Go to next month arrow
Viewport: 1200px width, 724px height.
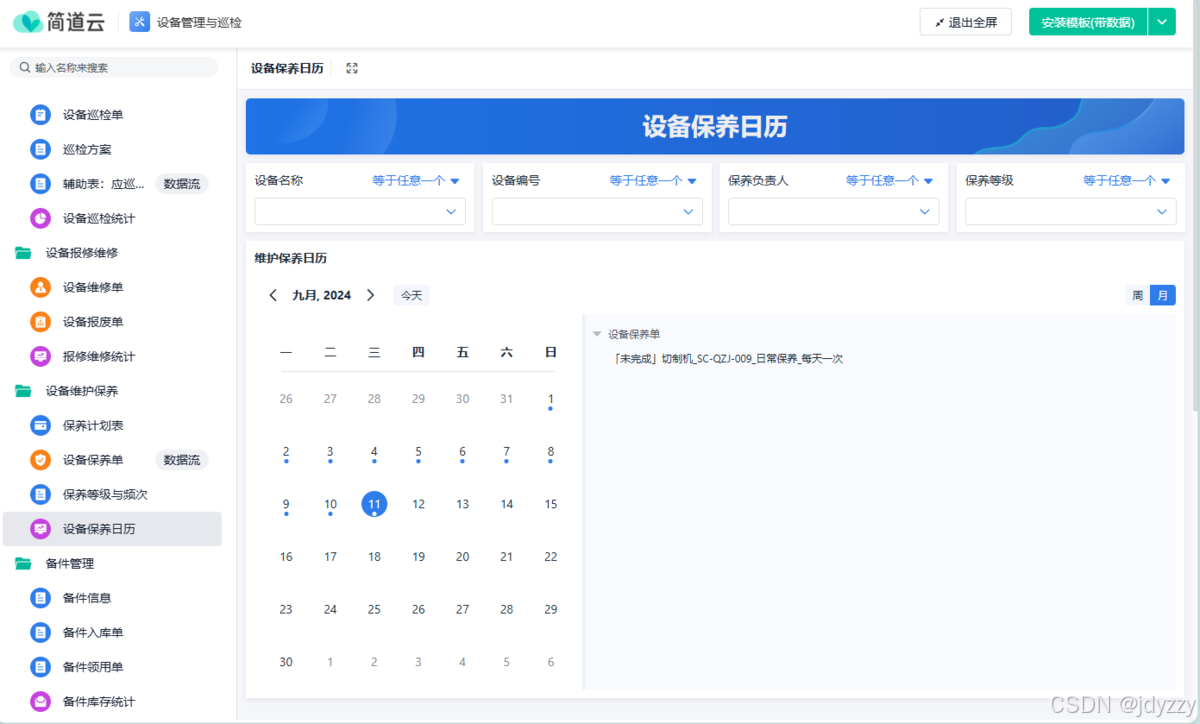point(370,295)
